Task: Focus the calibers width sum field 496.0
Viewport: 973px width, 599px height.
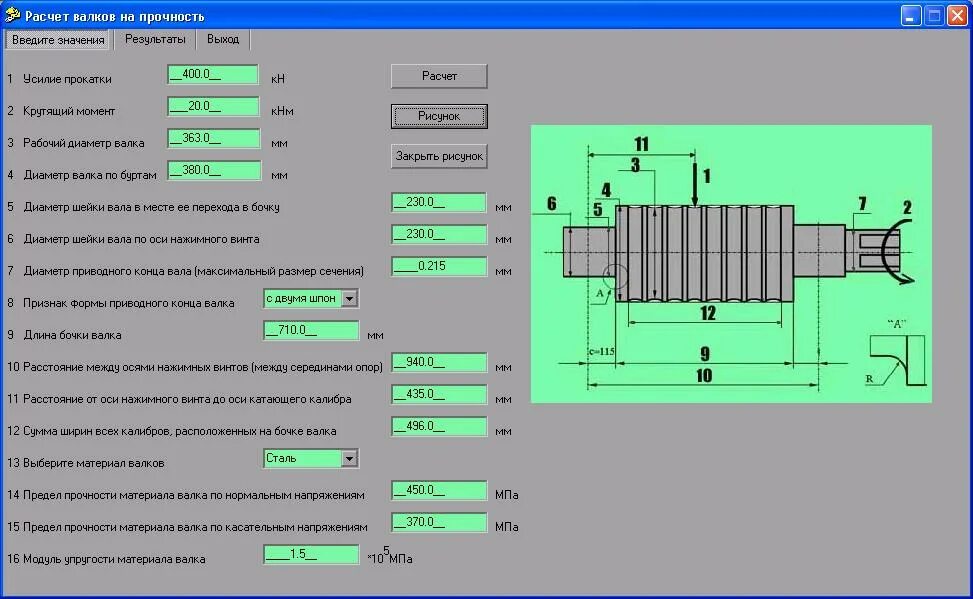Action: click(439, 426)
